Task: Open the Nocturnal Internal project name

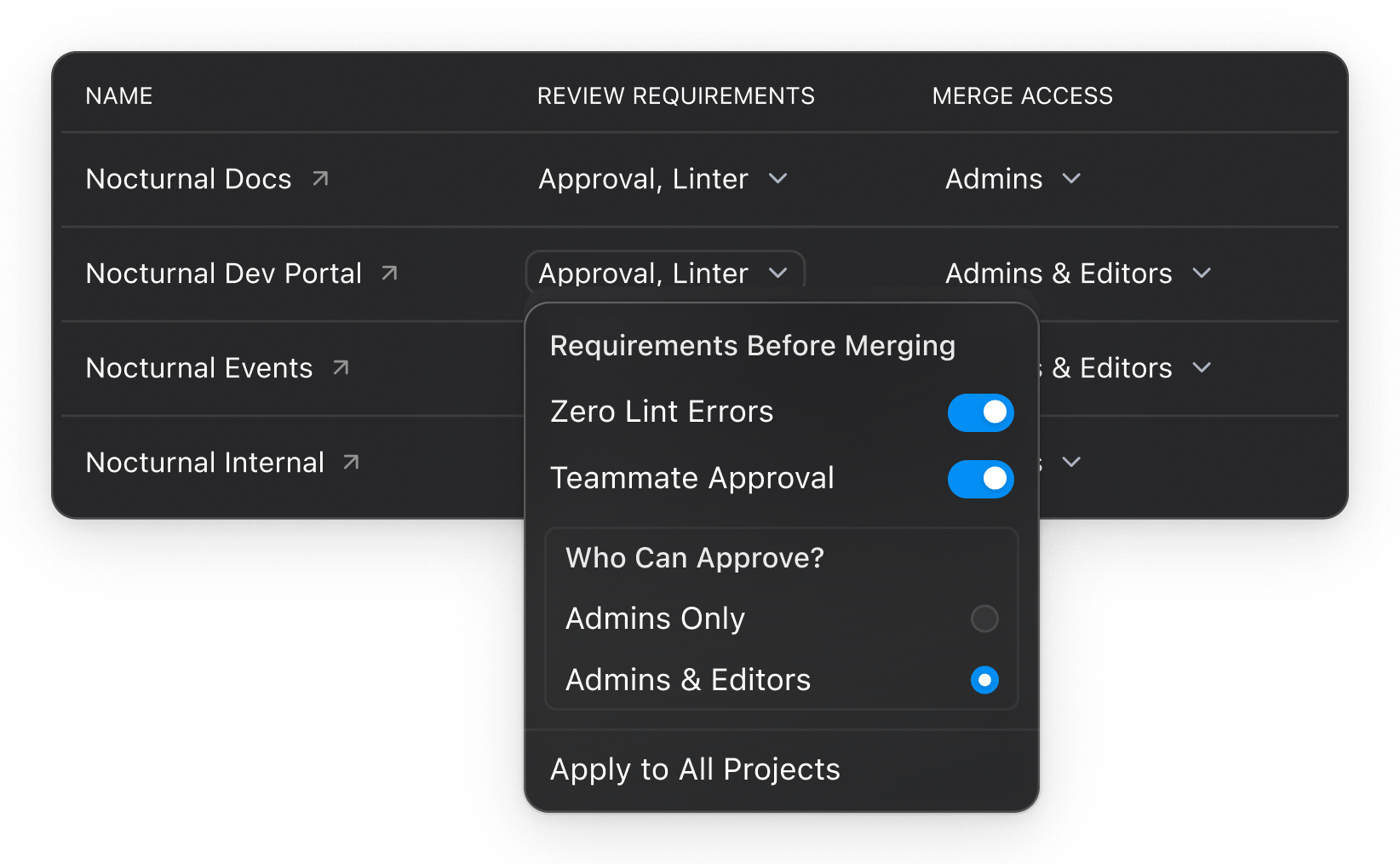Action: click(205, 463)
